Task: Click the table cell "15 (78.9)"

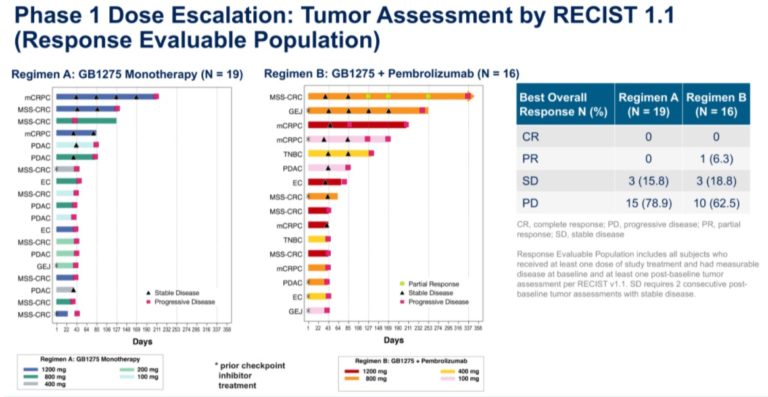Action: (648, 203)
